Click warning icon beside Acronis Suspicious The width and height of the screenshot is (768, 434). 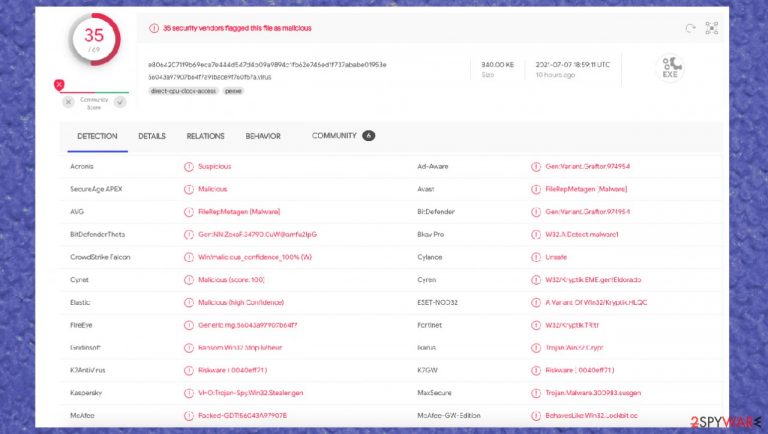(189, 167)
